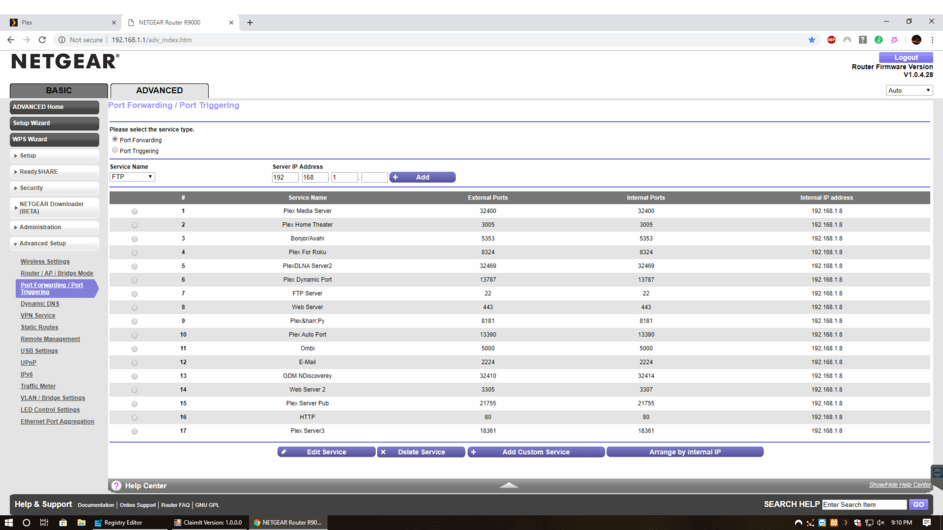Switch to the Plex browser tab
Viewport: 943px width, 530px height.
[60, 22]
